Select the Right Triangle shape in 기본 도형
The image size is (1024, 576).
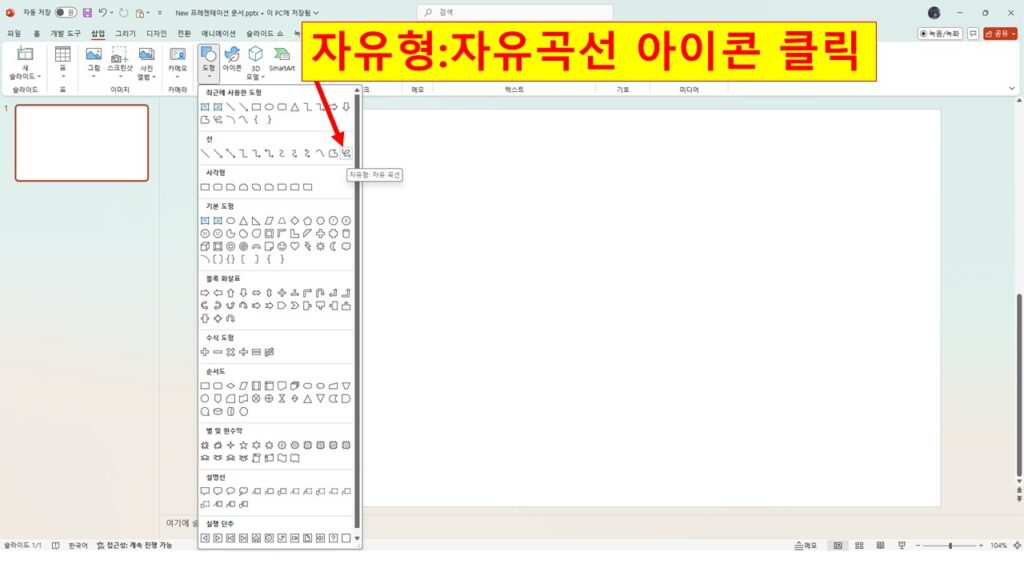(256, 221)
